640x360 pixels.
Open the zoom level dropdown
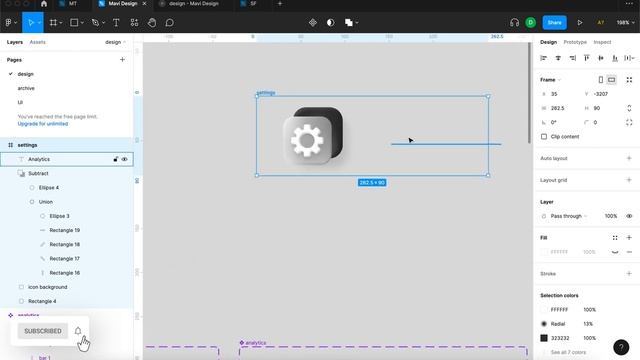626,22
